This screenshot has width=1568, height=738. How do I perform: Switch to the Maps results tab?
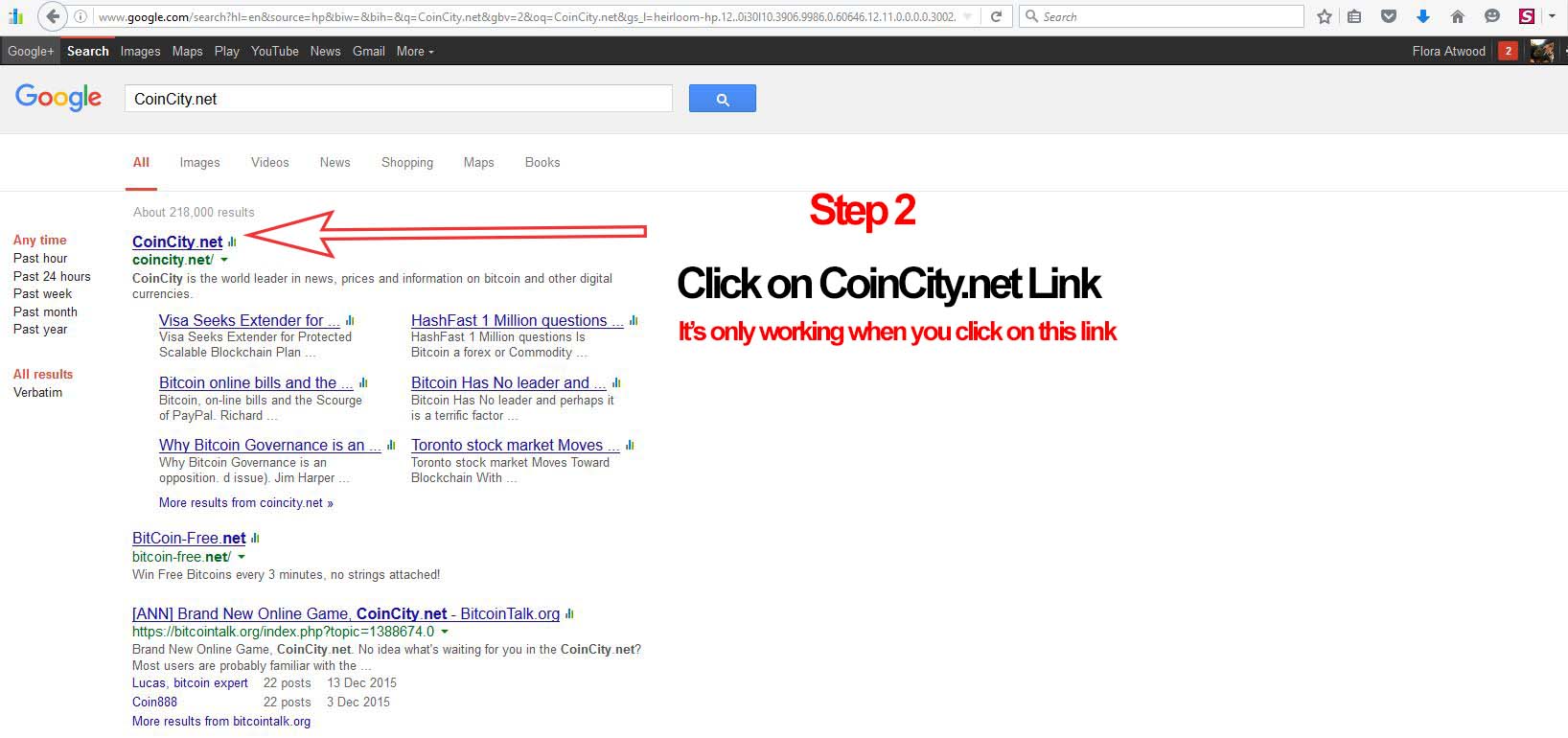478,162
